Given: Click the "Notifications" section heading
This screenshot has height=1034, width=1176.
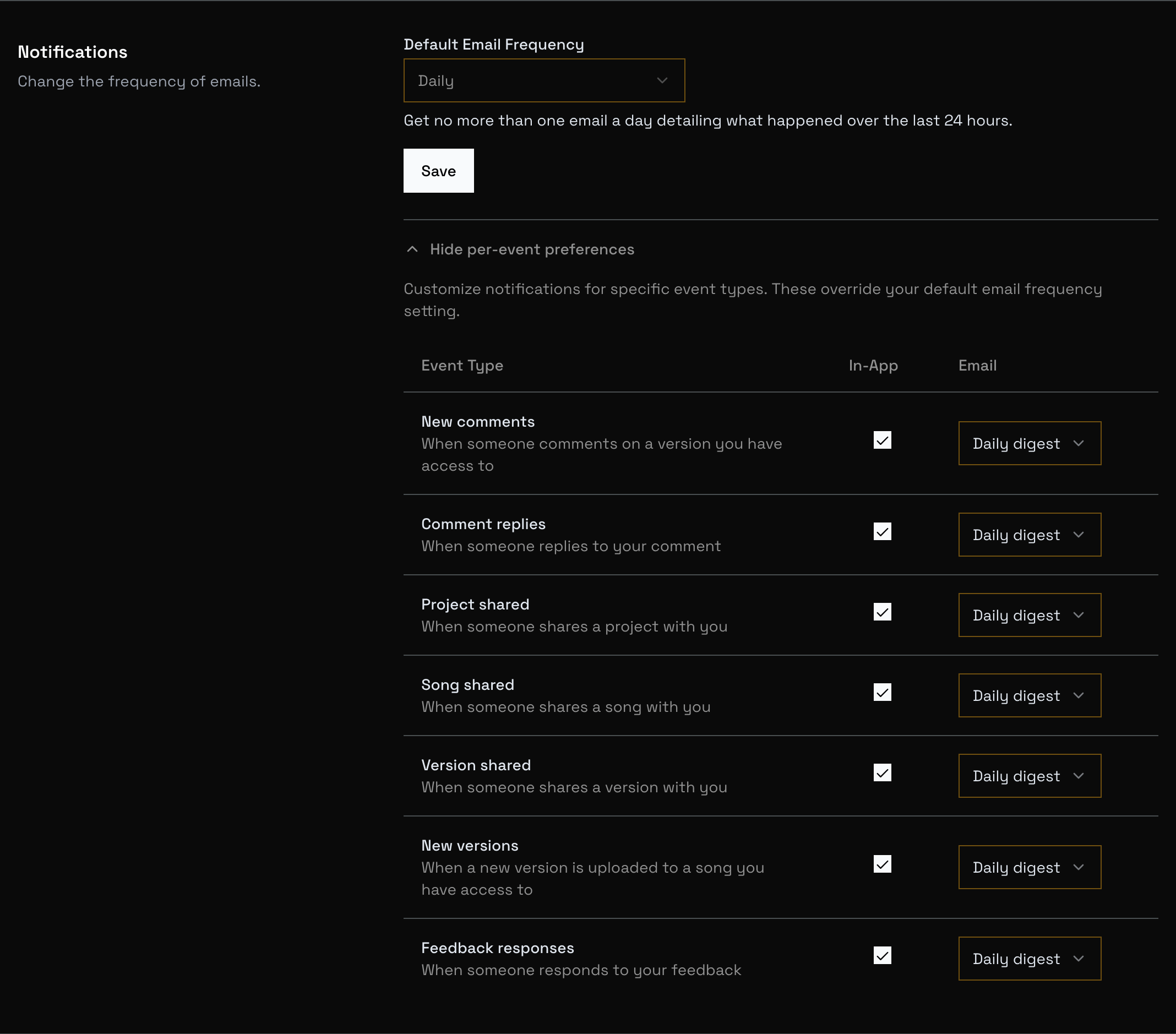Looking at the screenshot, I should click(73, 52).
